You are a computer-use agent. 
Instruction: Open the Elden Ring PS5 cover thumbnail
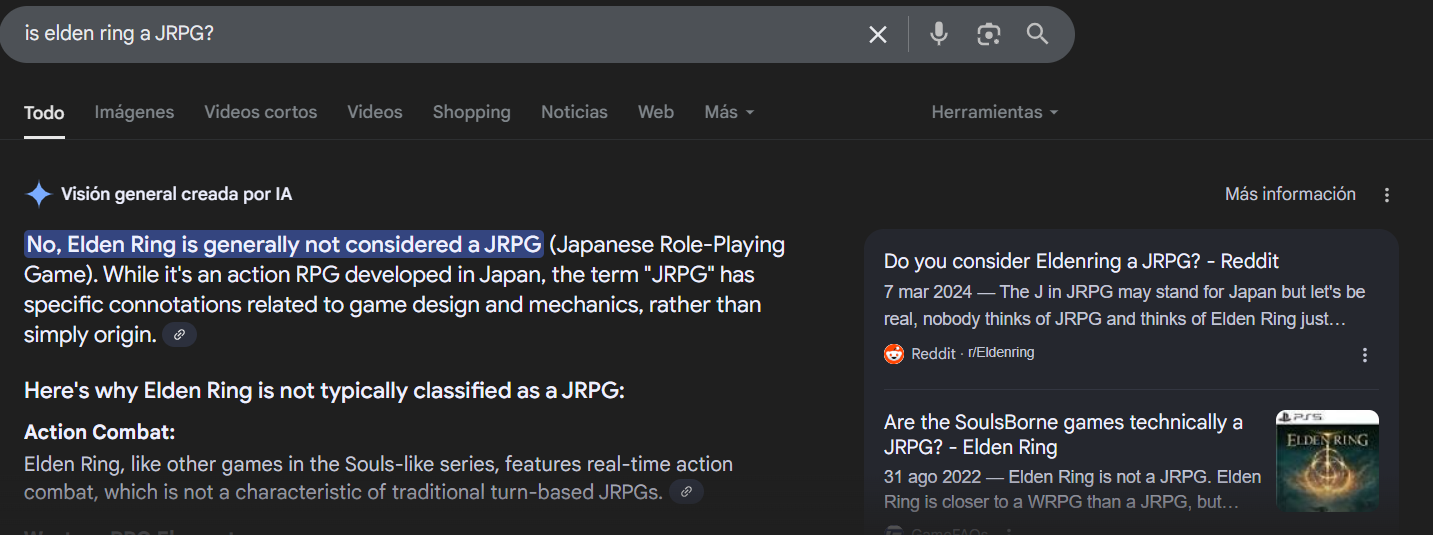pos(1327,460)
